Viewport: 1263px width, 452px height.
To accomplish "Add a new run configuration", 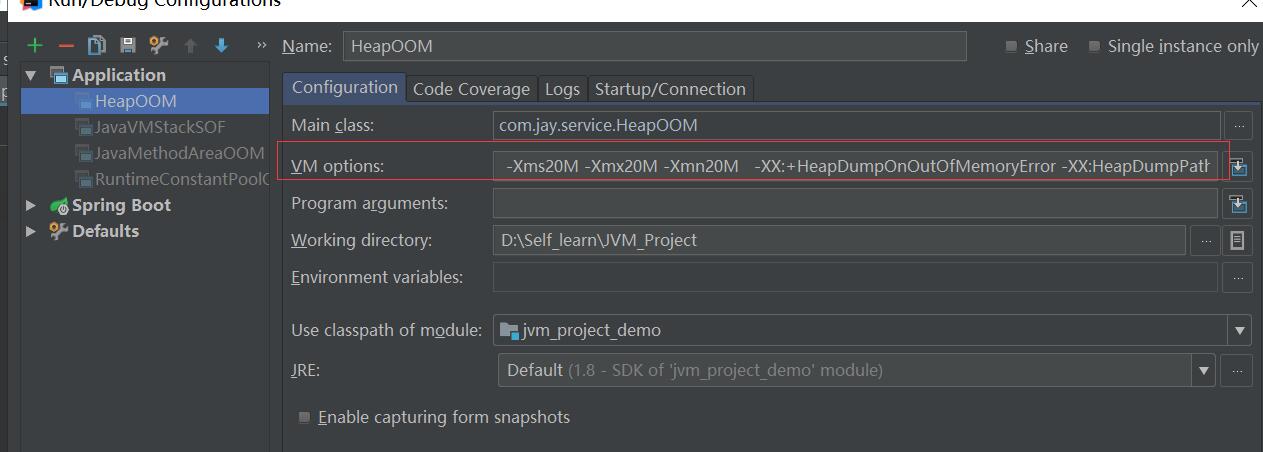I will [35, 45].
